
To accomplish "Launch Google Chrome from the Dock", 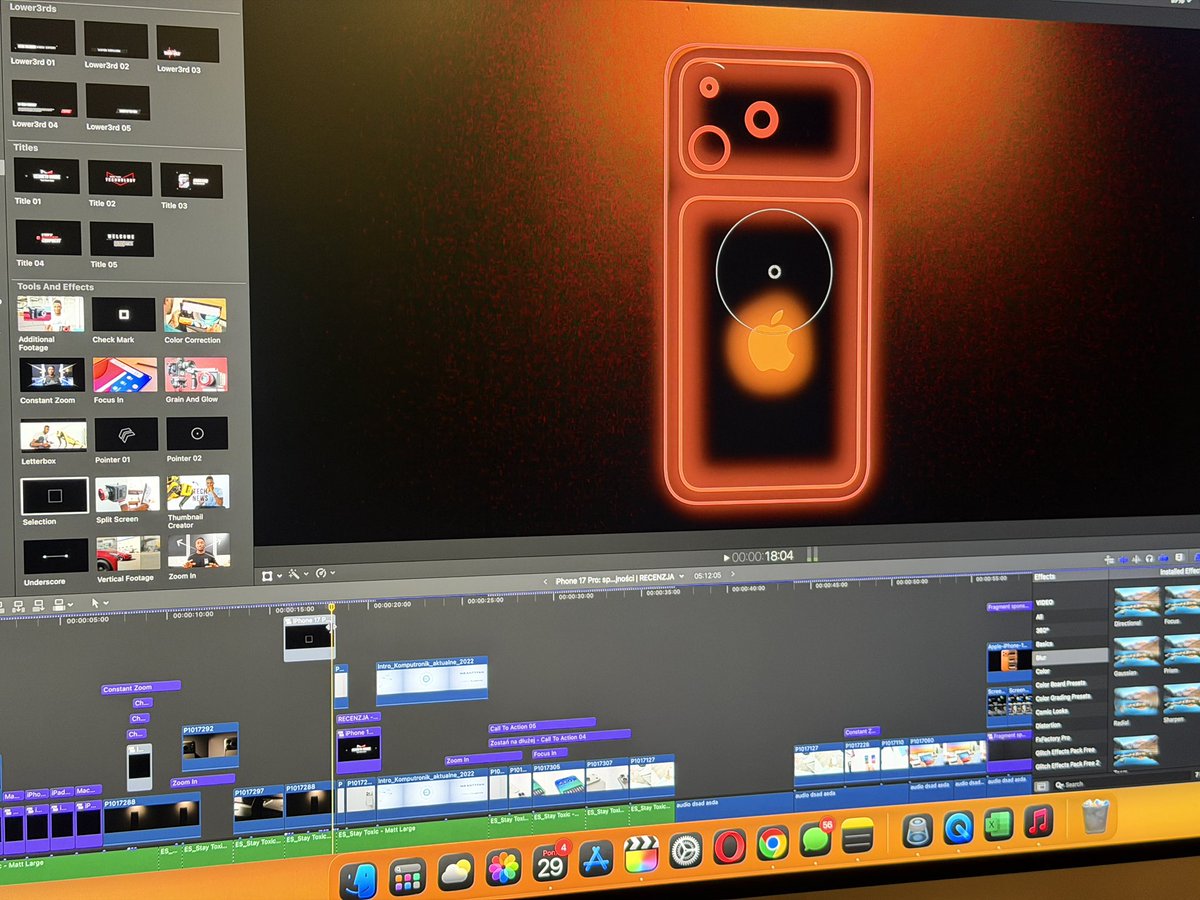I will click(x=772, y=844).
